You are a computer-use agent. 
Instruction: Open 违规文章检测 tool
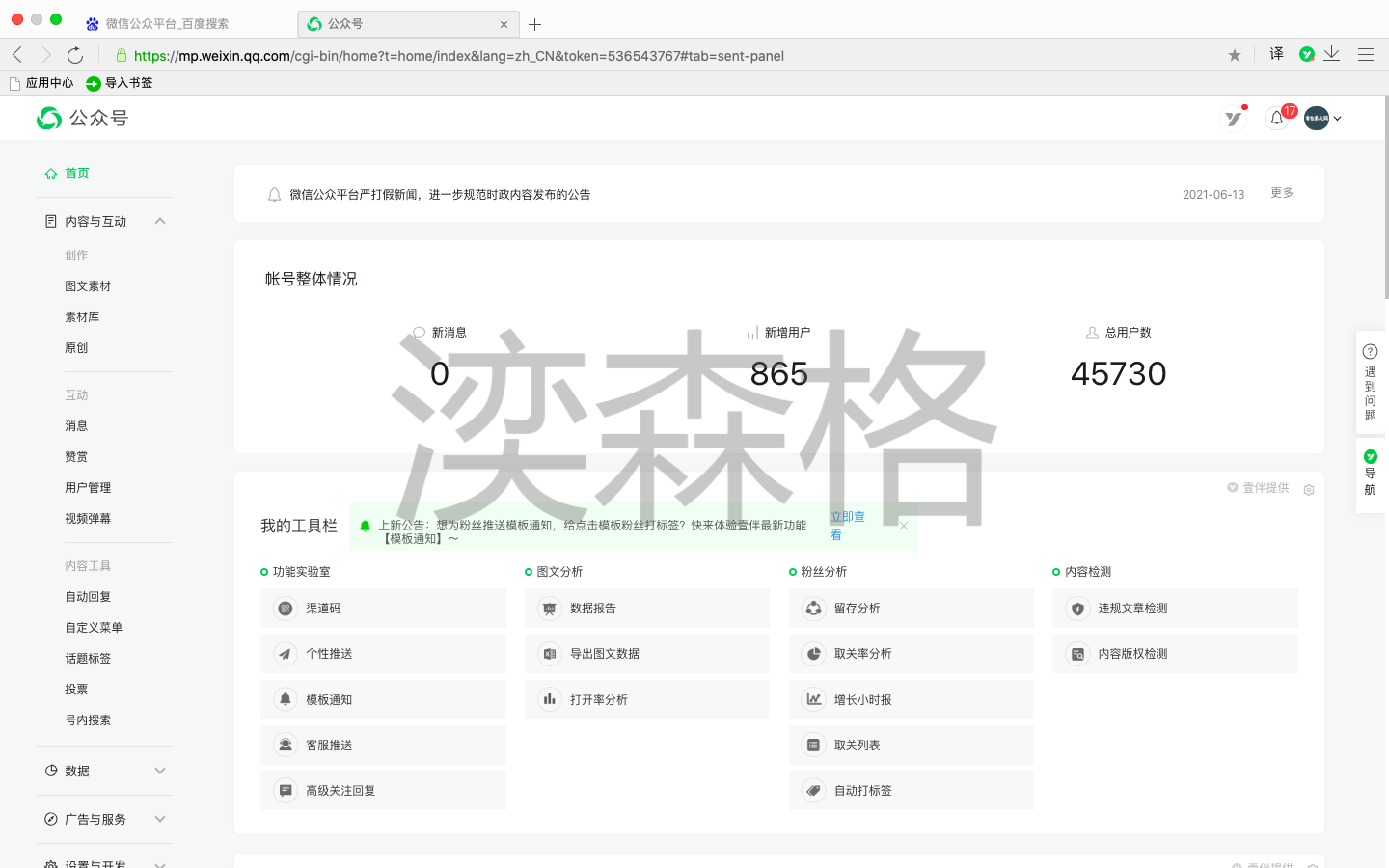coord(1174,609)
